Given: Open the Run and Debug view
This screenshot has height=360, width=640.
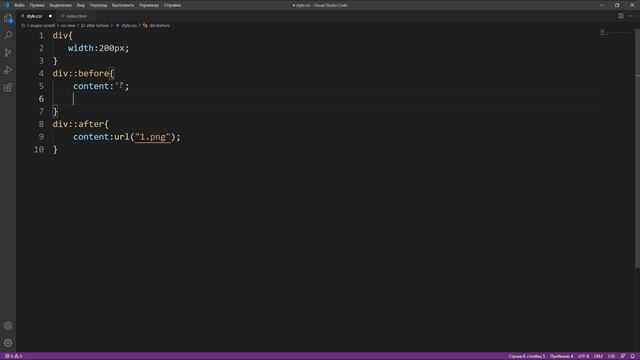Looking at the screenshot, I should 8,70.
